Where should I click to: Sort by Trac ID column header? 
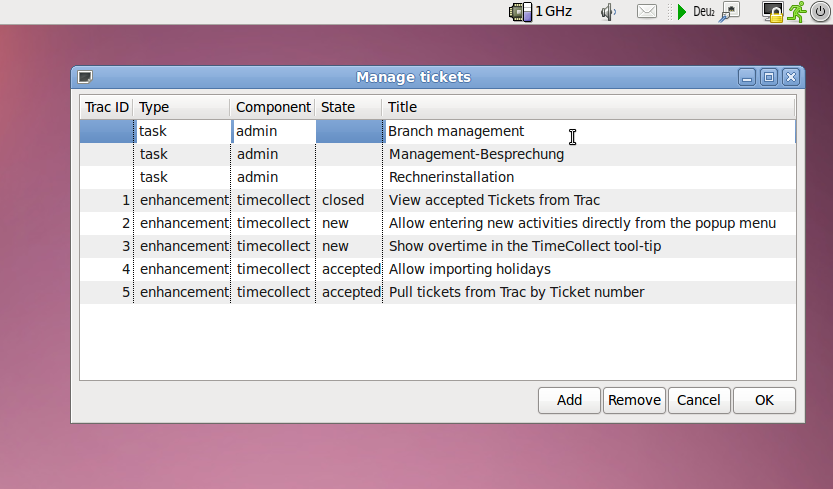[106, 107]
